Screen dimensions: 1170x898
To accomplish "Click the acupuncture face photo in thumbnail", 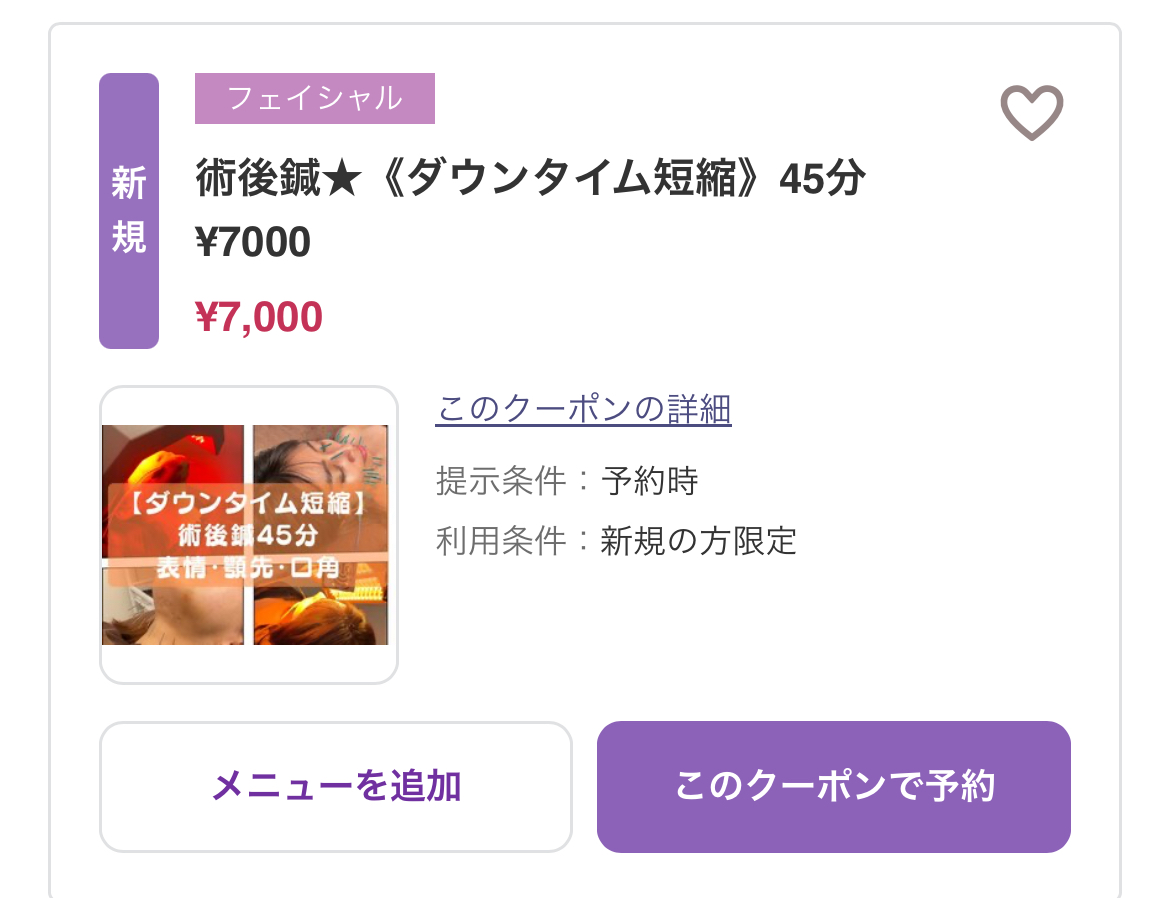I will 322,455.
